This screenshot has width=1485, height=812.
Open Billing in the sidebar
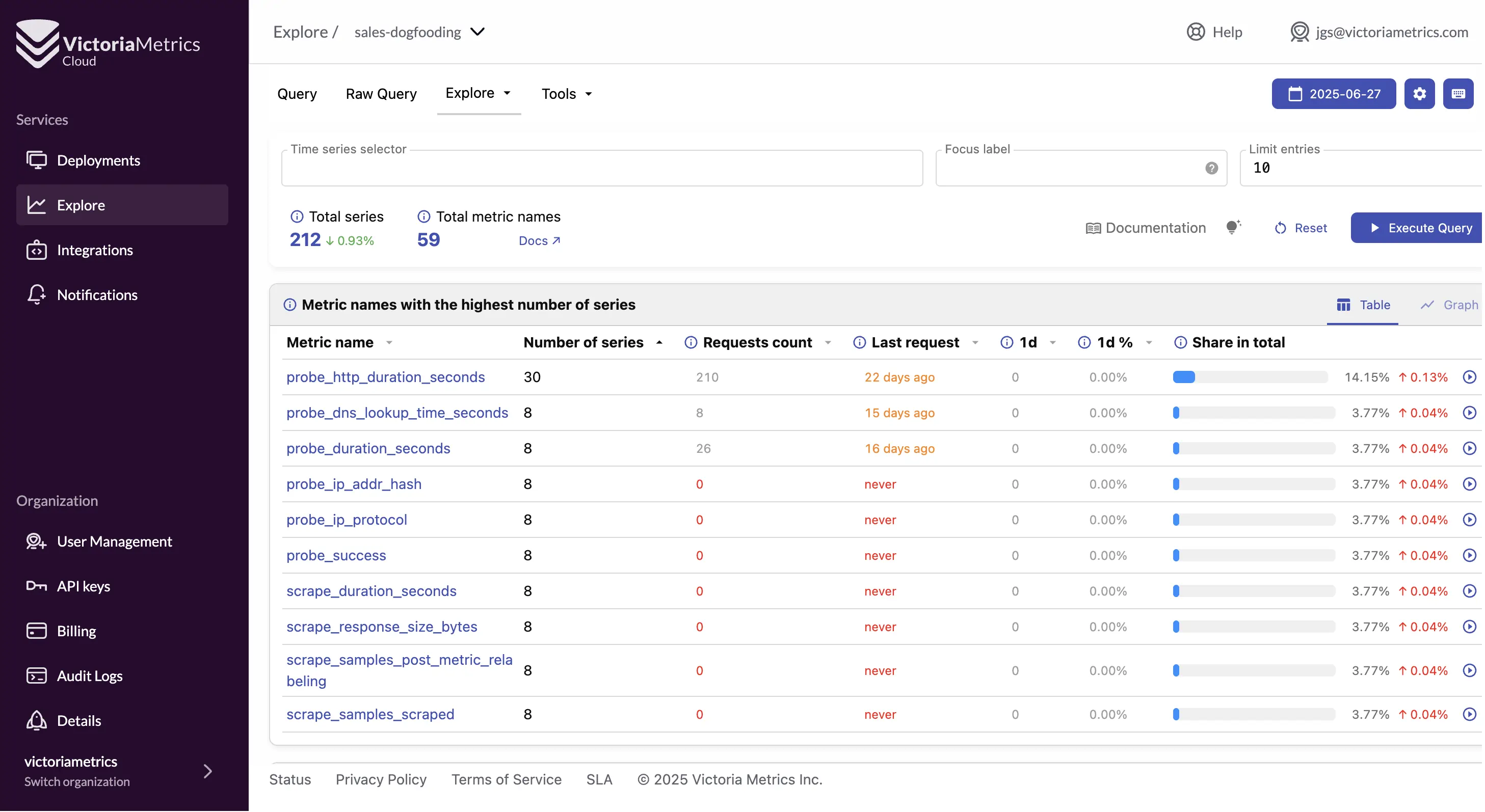[x=122, y=632]
